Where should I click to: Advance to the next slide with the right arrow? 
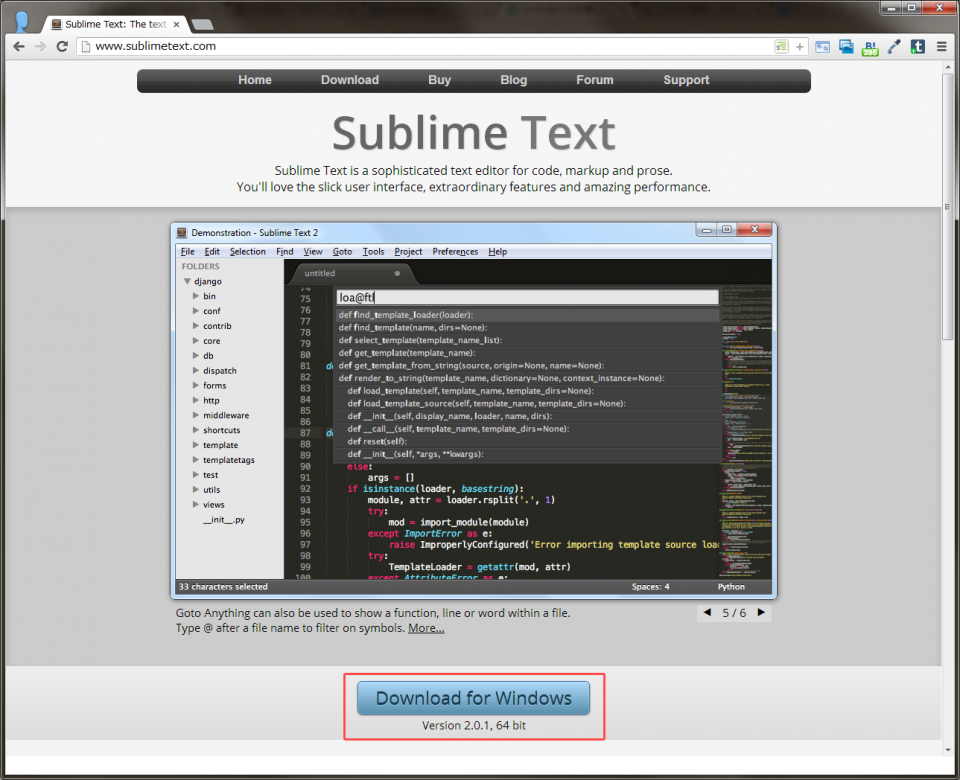point(761,612)
